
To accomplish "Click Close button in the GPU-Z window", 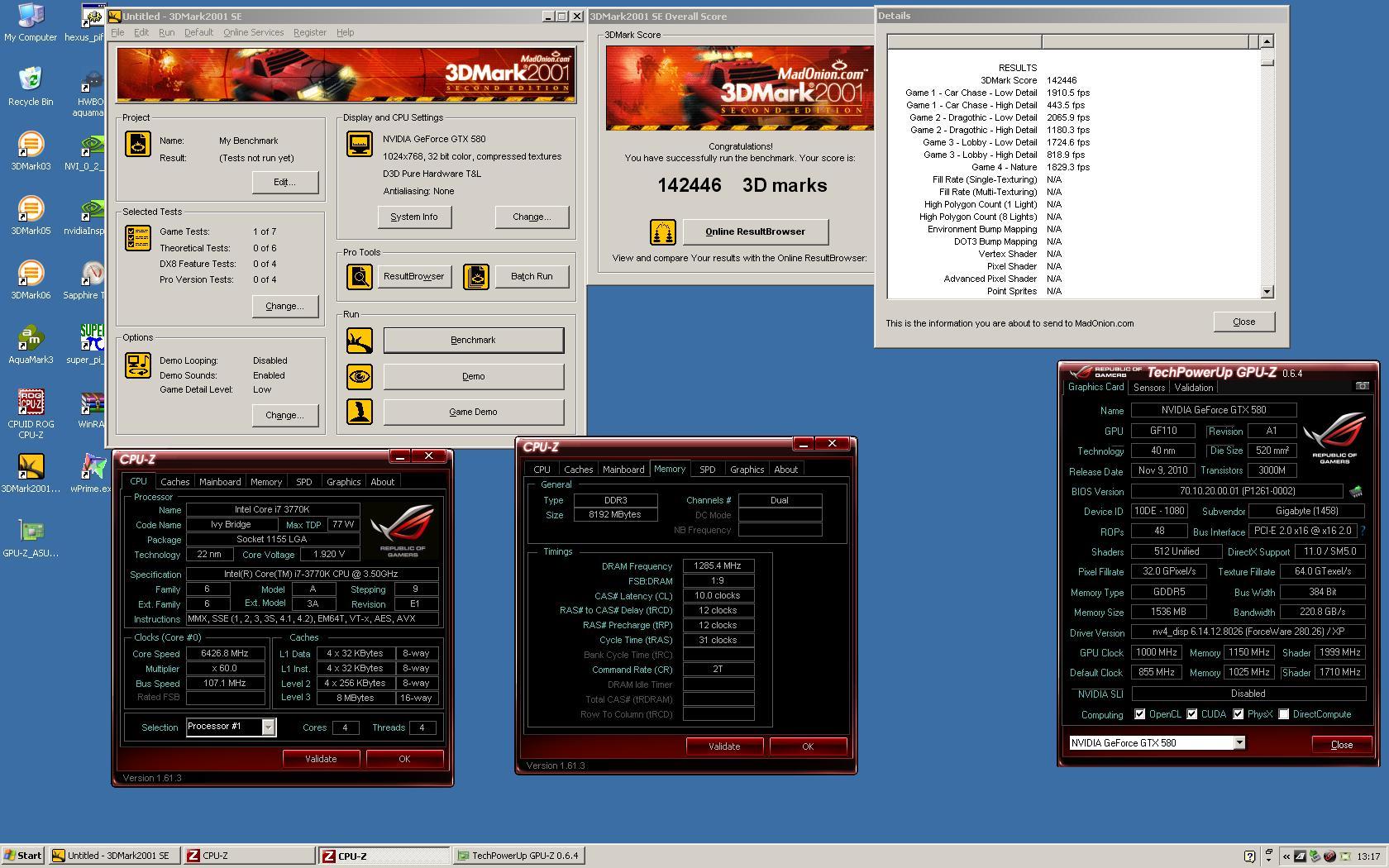I will pos(1341,745).
